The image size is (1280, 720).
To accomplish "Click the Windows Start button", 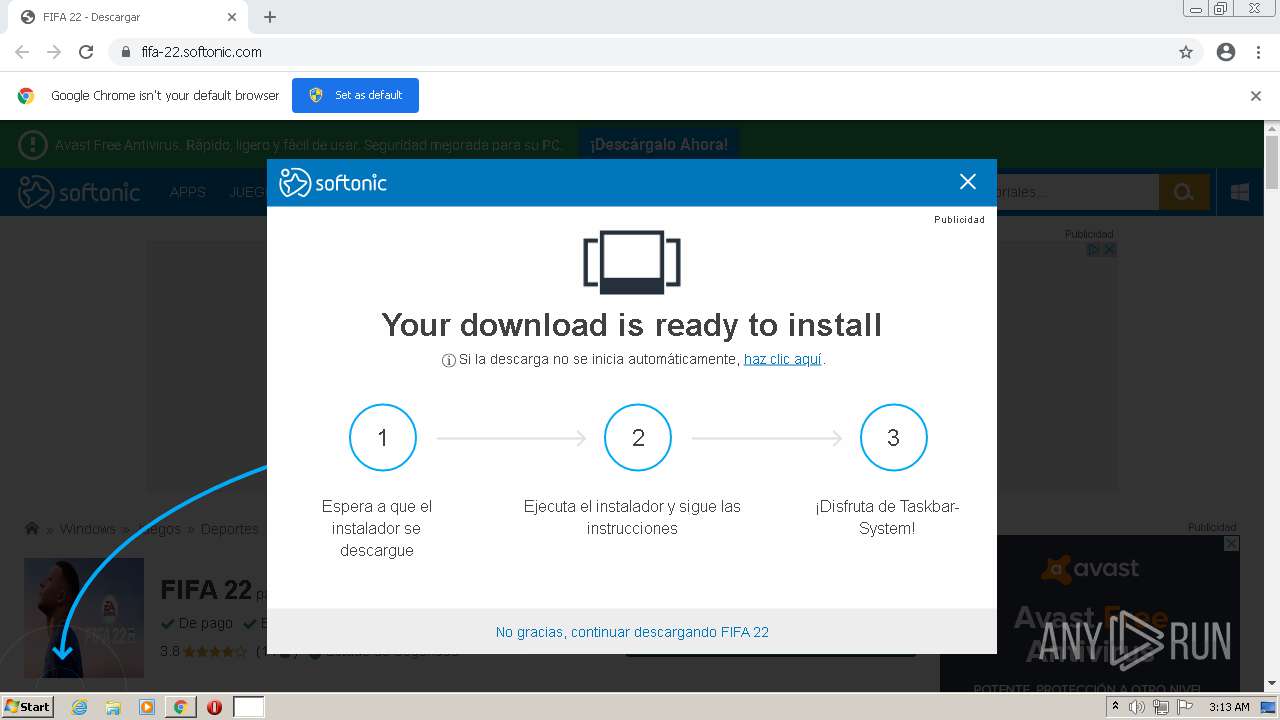I will [x=27, y=706].
